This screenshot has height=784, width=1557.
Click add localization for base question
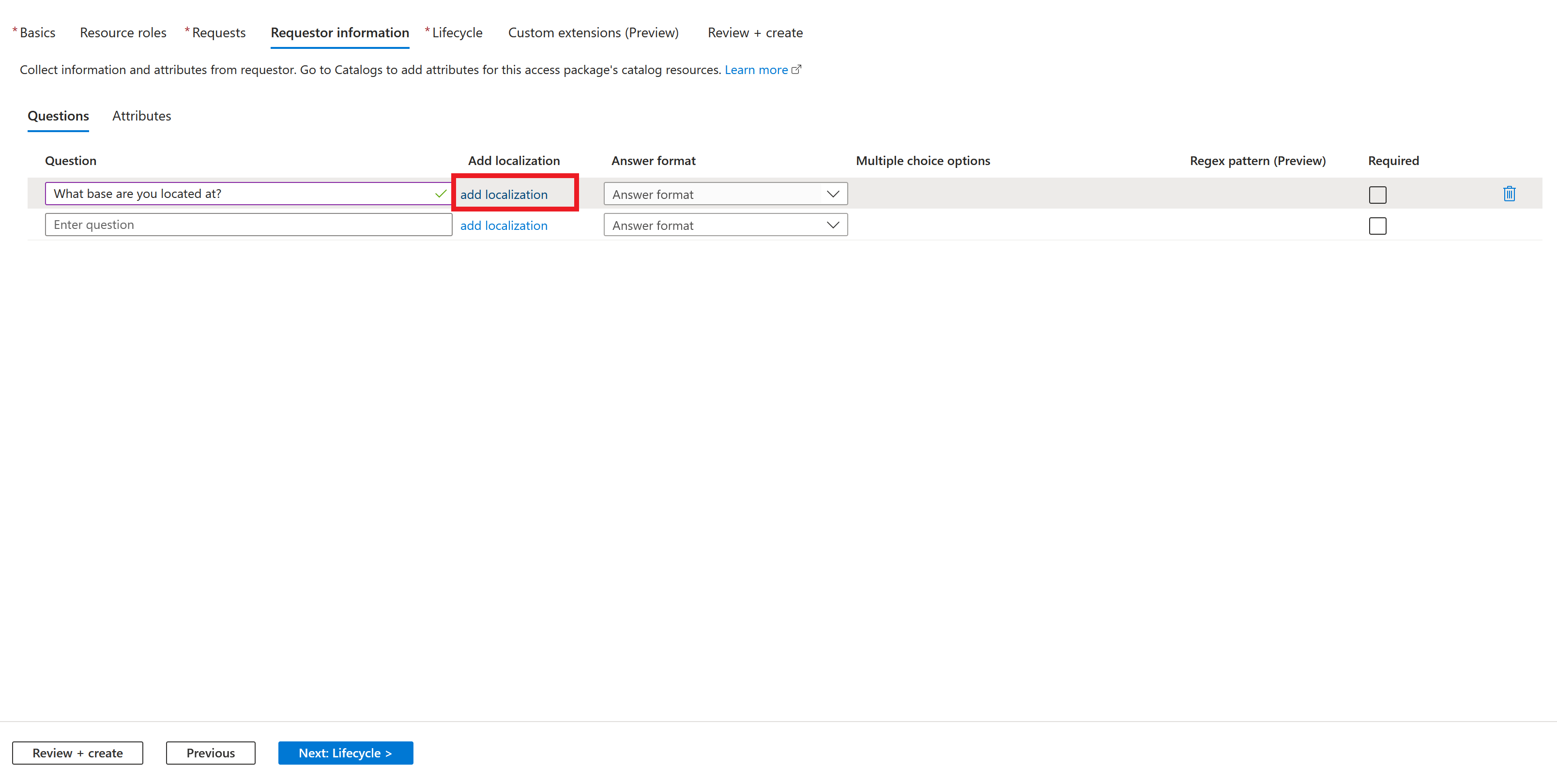point(503,193)
